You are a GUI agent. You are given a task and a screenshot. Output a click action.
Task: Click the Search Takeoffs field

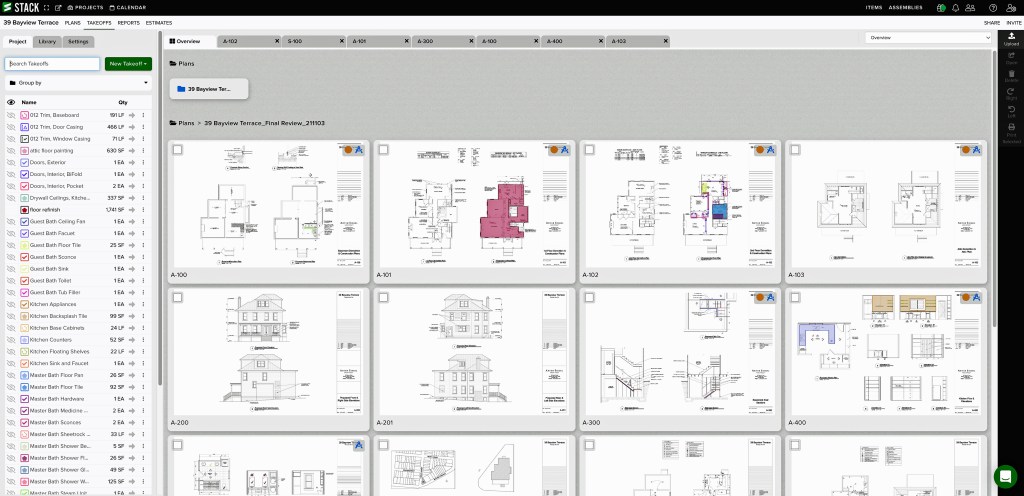(x=52, y=63)
